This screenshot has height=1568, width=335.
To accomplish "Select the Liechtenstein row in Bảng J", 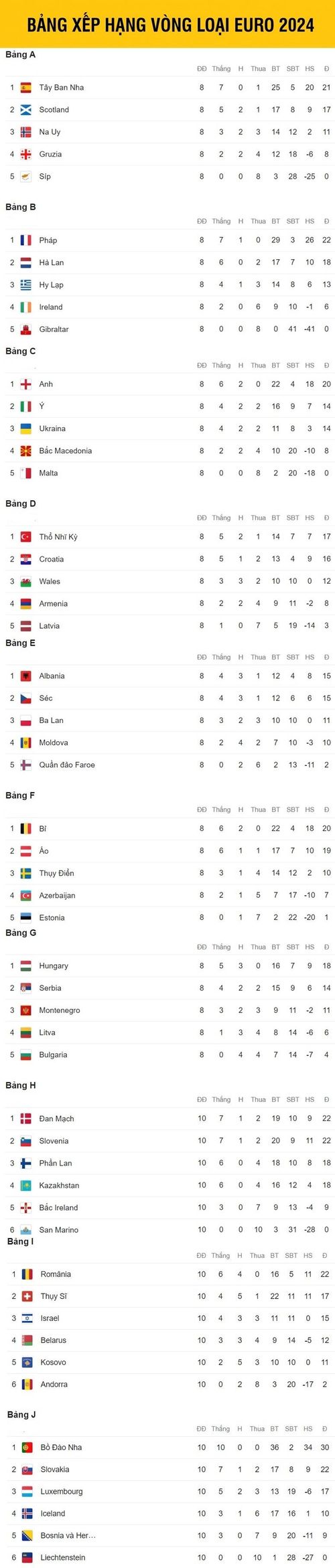I will point(167,1557).
